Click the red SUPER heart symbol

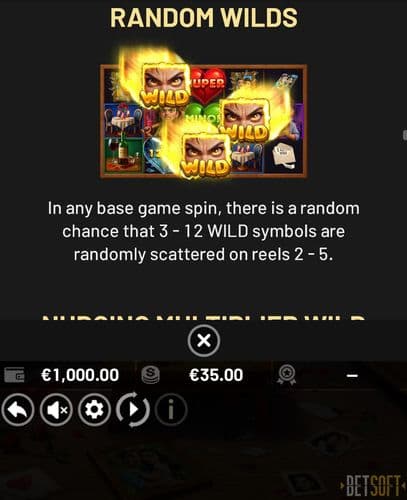tap(208, 85)
